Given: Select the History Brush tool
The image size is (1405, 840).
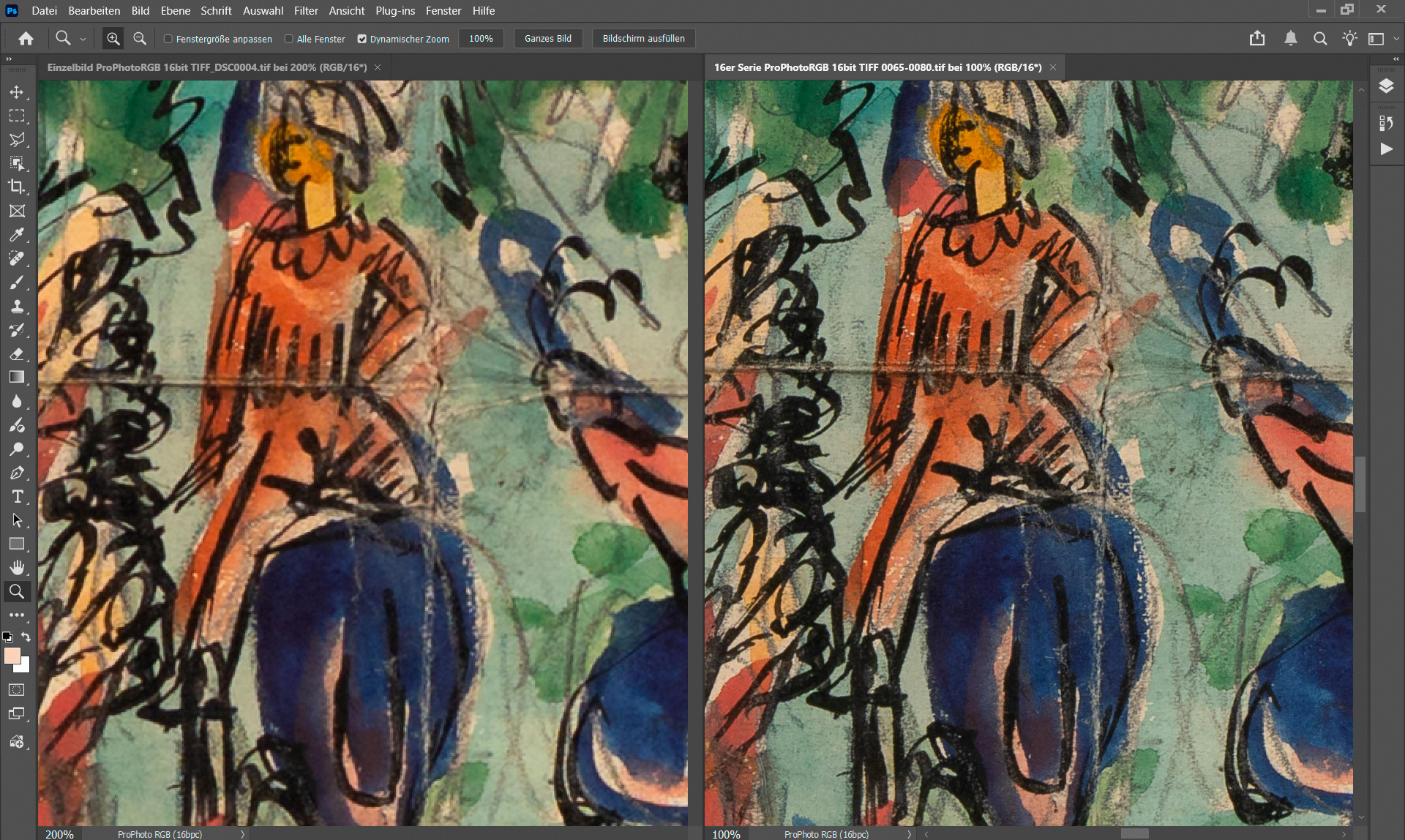Looking at the screenshot, I should click(x=17, y=330).
